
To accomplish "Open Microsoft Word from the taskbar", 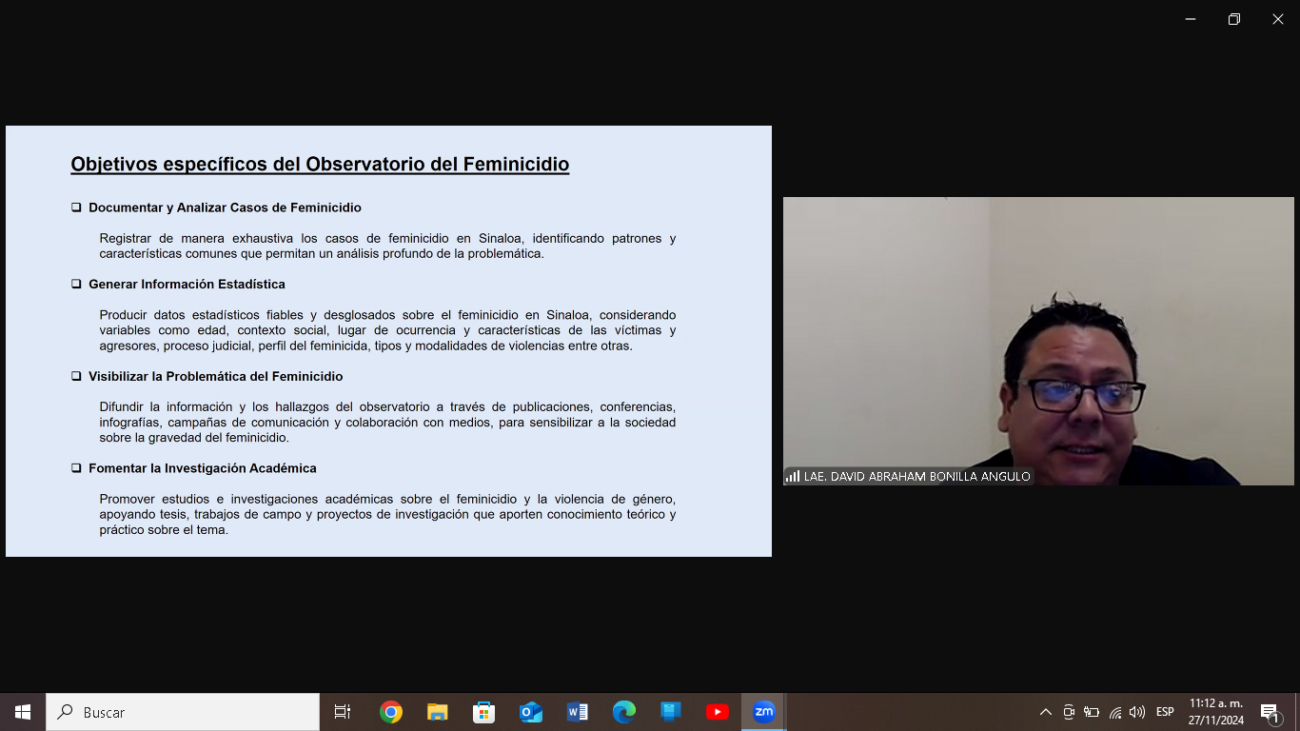I will [577, 712].
